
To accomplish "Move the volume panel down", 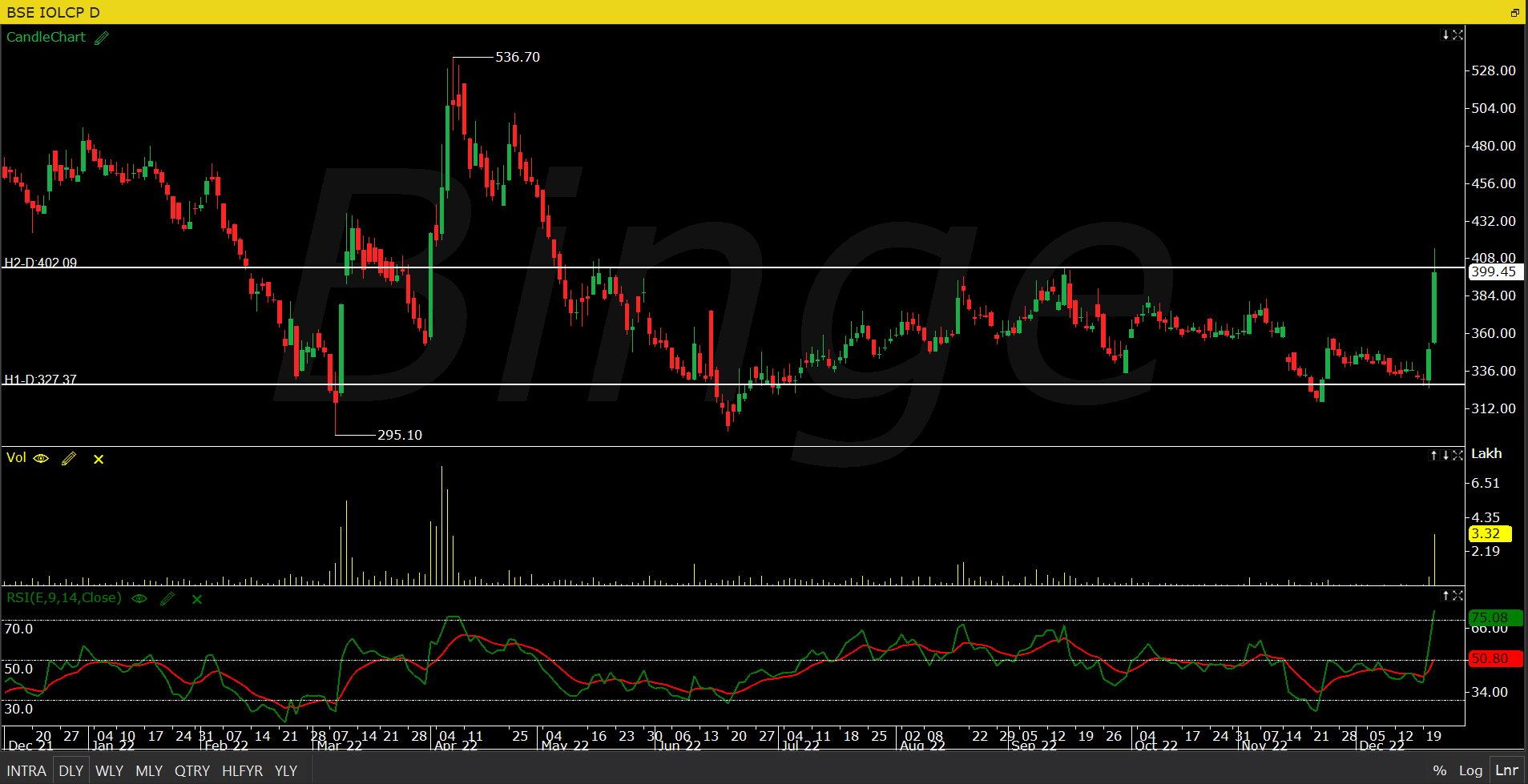I will coord(1445,455).
